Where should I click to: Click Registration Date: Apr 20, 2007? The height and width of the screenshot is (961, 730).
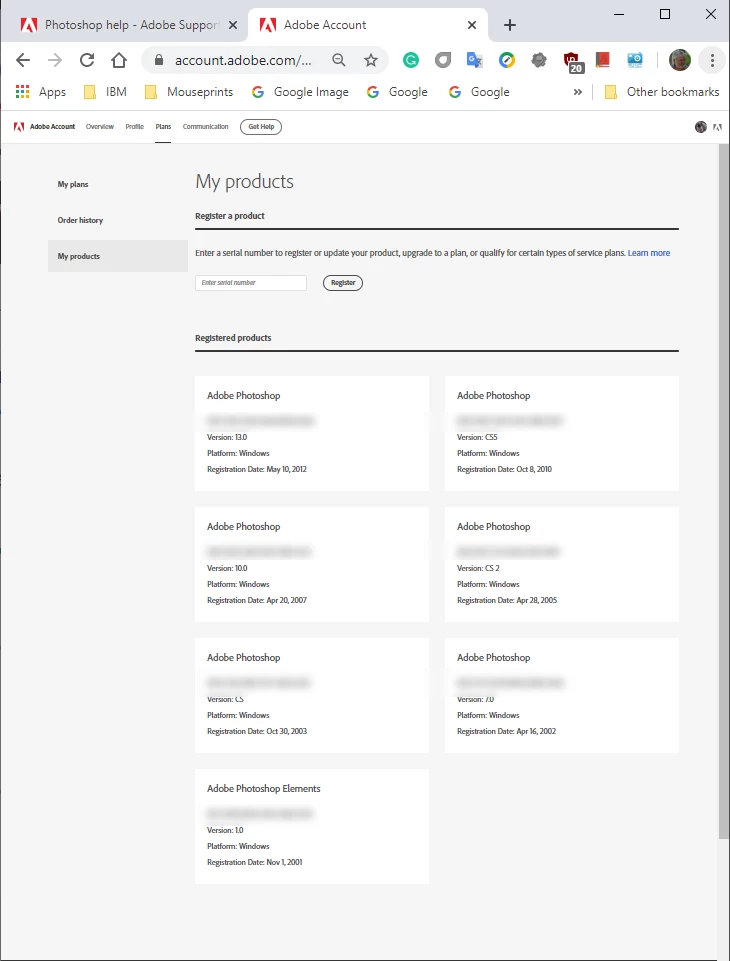tap(257, 601)
